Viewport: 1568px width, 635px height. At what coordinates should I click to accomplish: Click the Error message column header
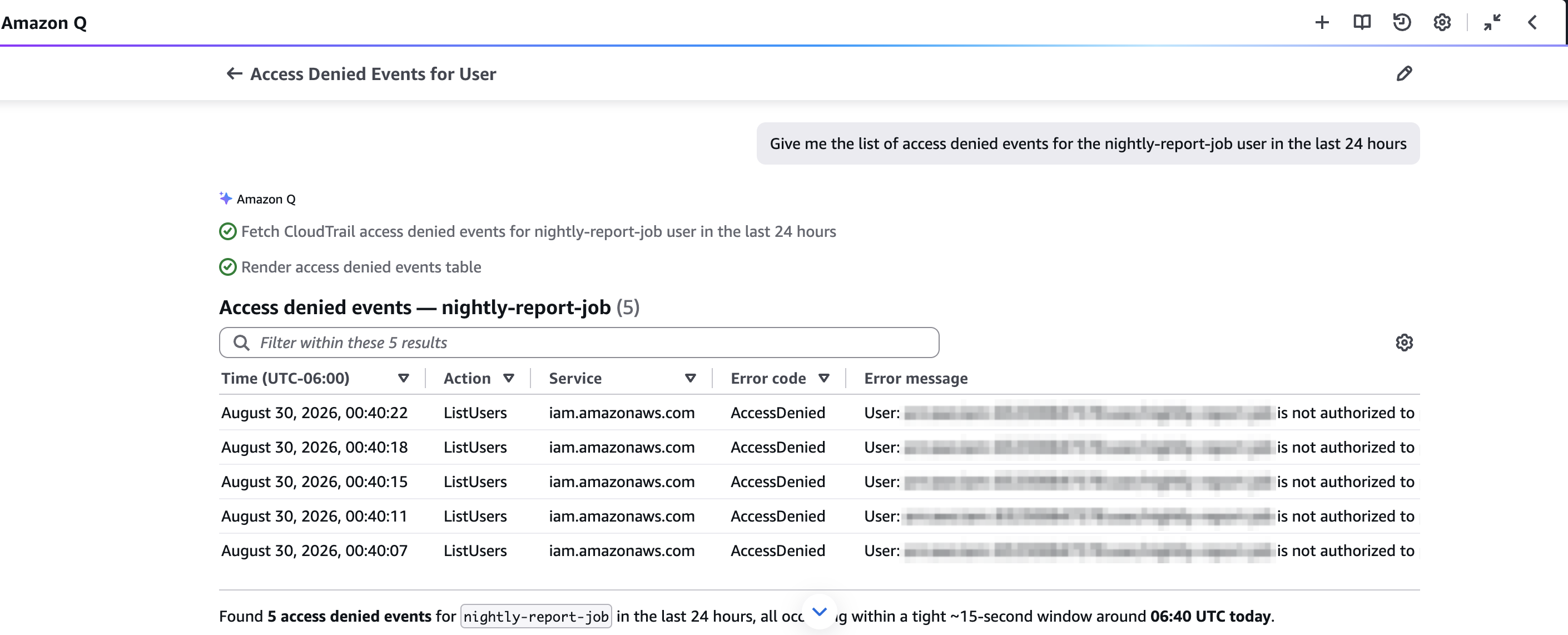tap(915, 378)
